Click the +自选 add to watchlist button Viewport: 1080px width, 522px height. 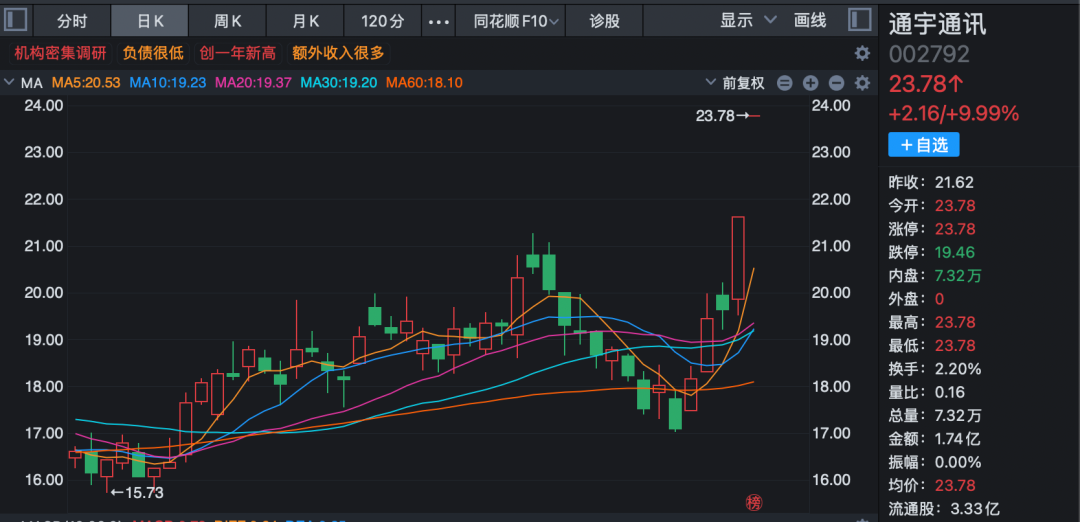coord(923,145)
